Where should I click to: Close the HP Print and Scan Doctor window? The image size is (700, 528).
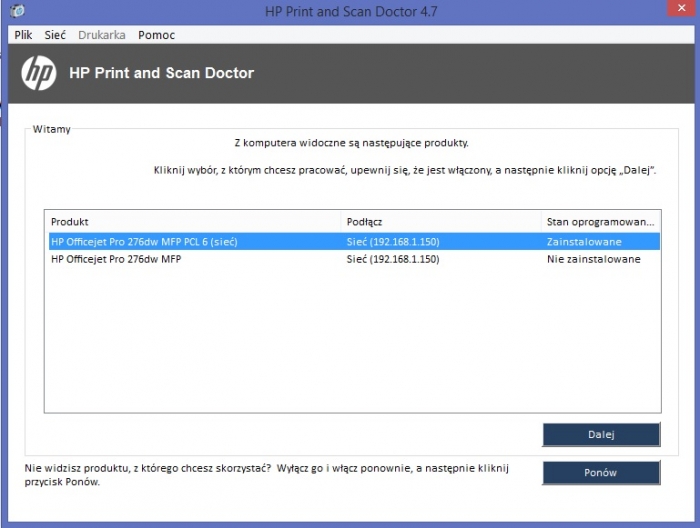[x=682, y=8]
